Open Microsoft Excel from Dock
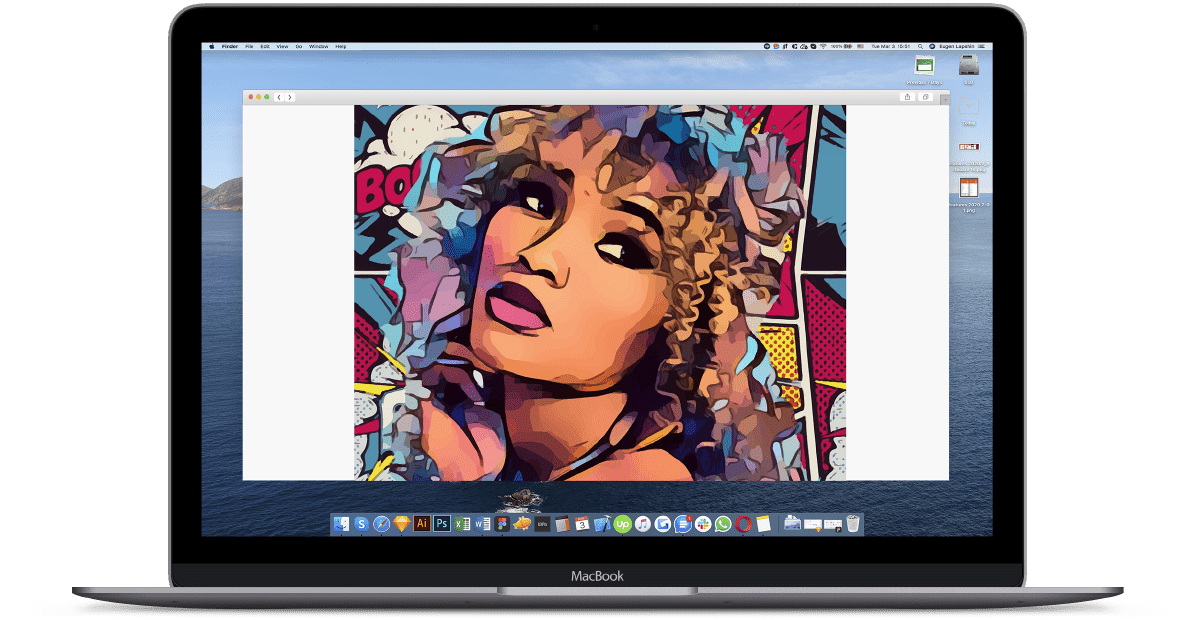Image resolution: width=1200 pixels, height=620 pixels. pos(461,523)
